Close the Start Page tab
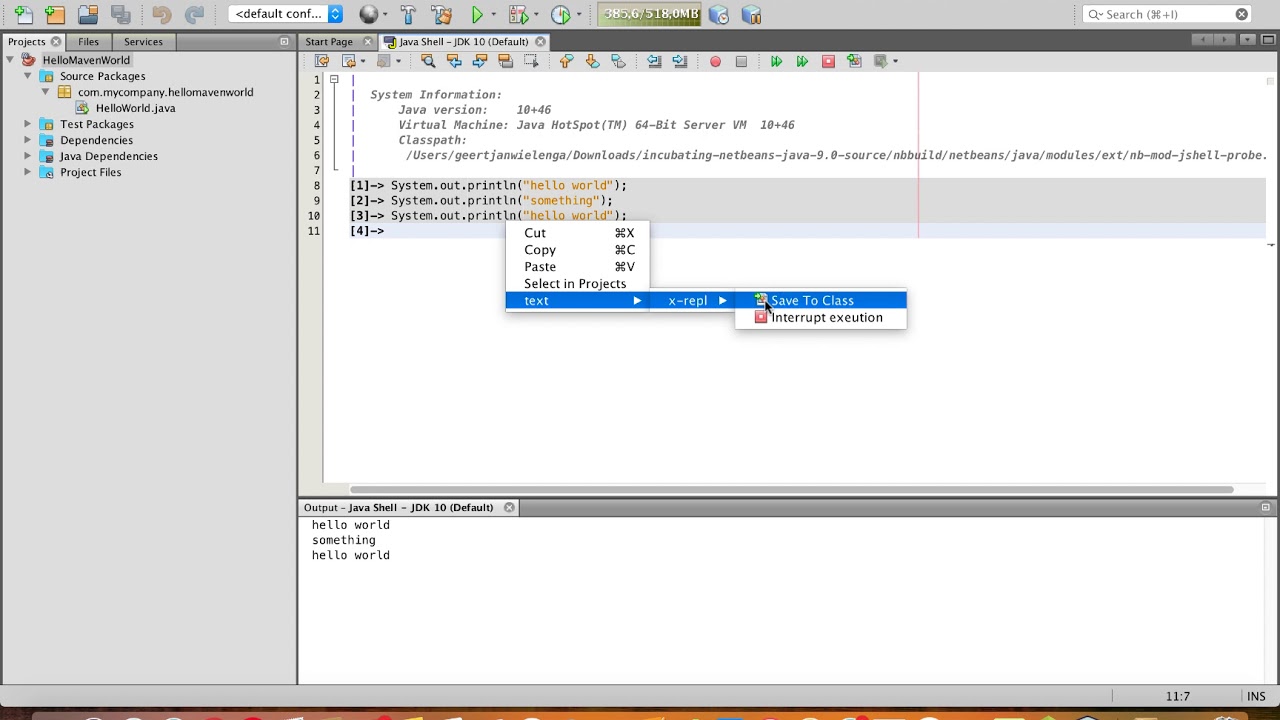1280x720 pixels. (x=368, y=42)
